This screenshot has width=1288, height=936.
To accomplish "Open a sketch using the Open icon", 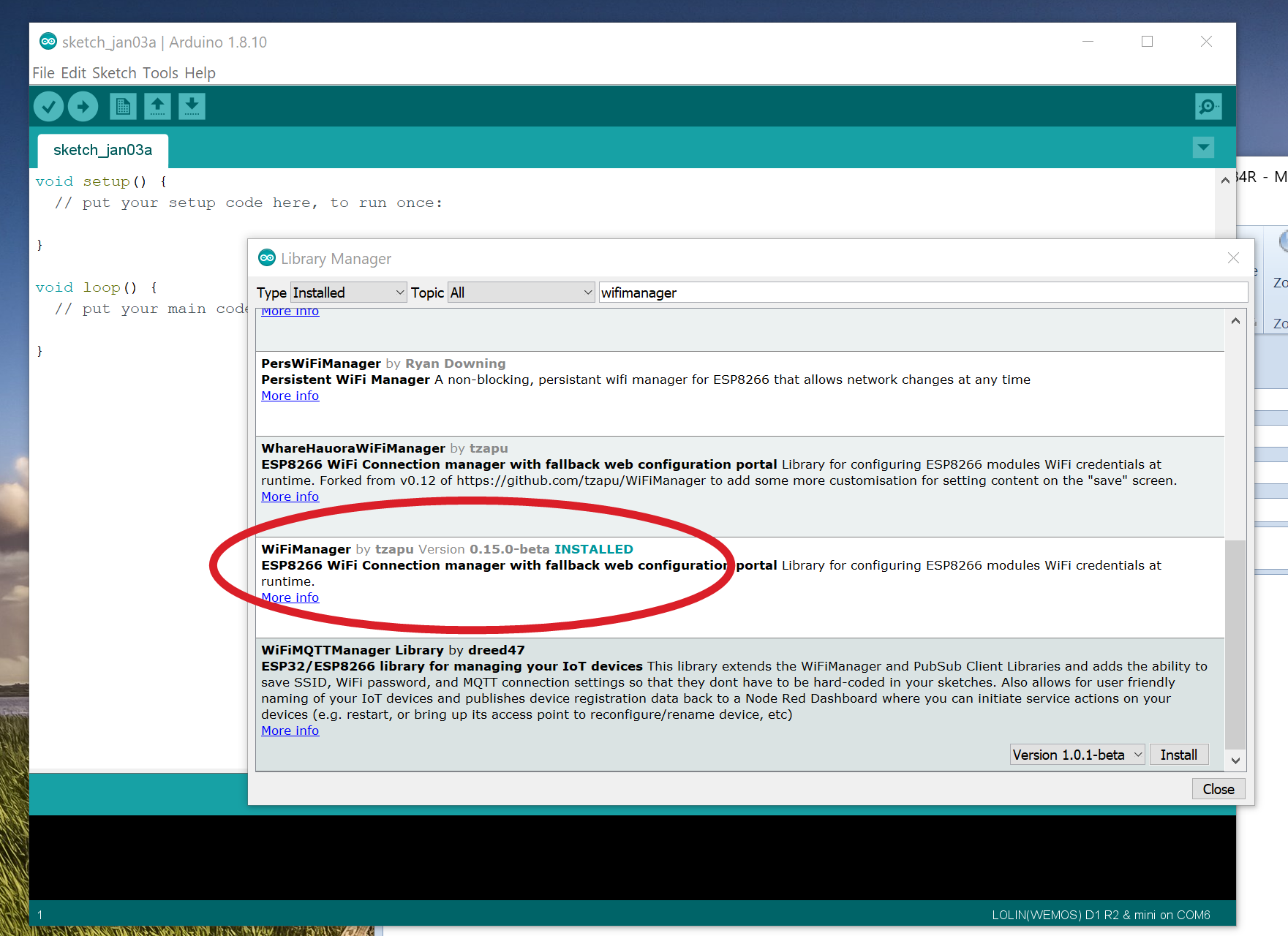I will [157, 107].
